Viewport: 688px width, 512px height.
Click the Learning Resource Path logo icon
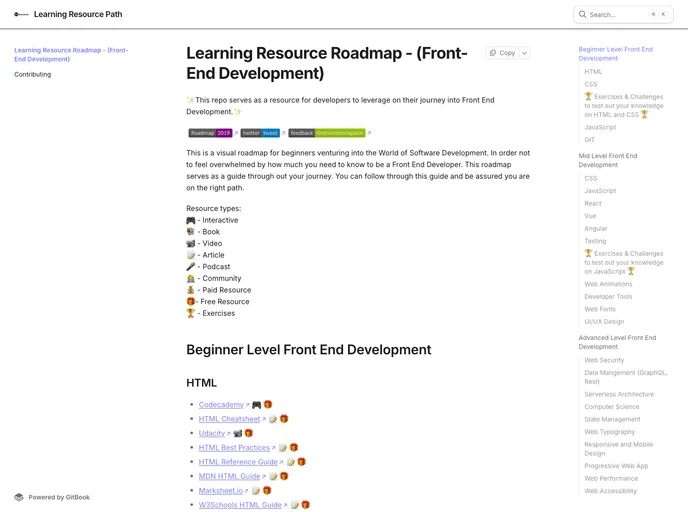[21, 14]
